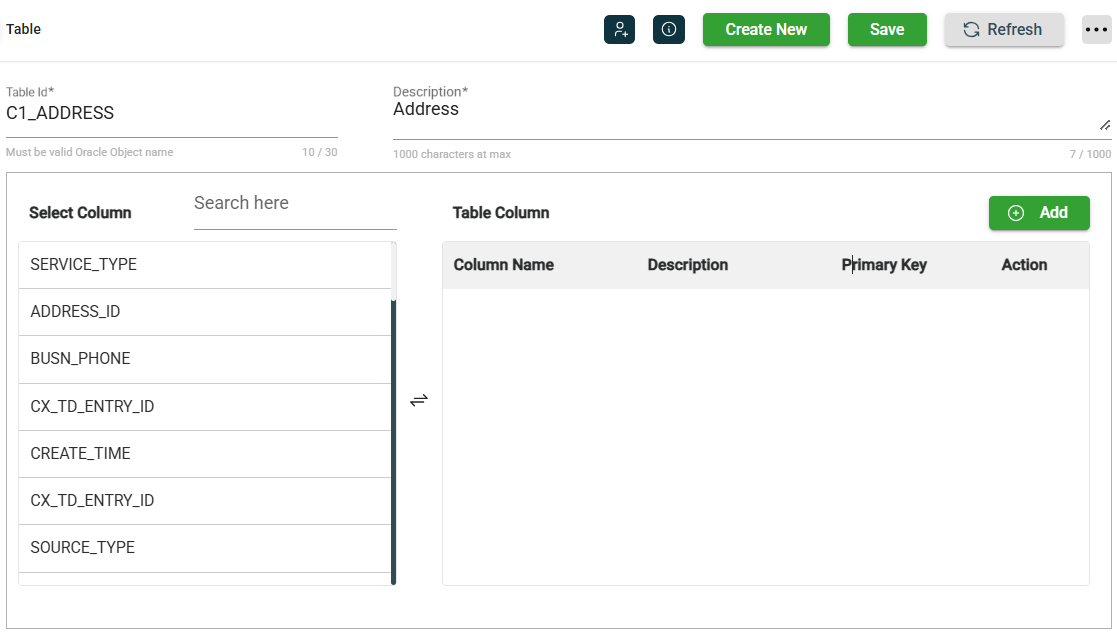Image resolution: width=1117 pixels, height=632 pixels.
Task: Choose BUSN_PHONE in the Select Column list
Action: click(204, 359)
